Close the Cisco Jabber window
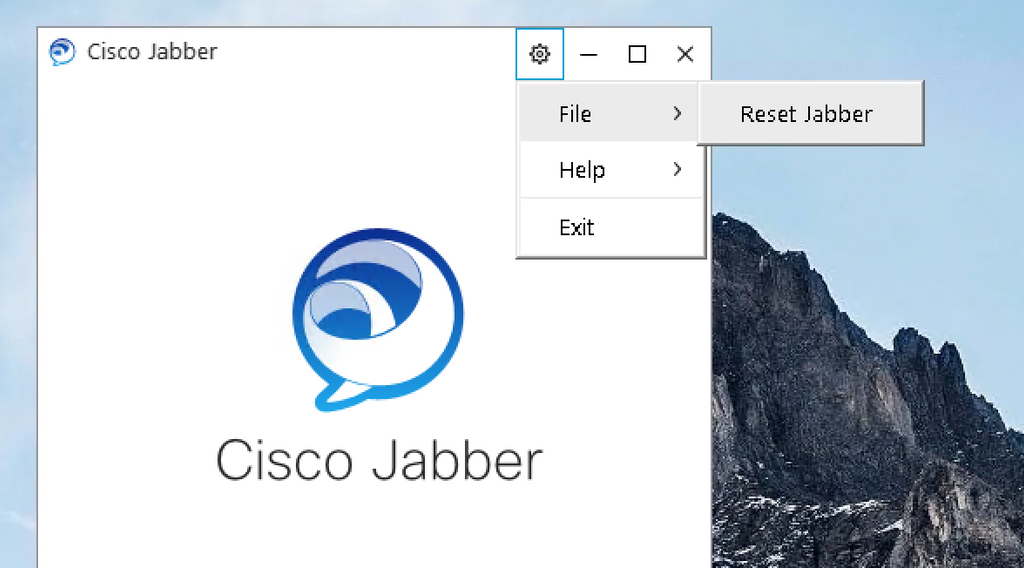The image size is (1024, 568). click(x=685, y=54)
